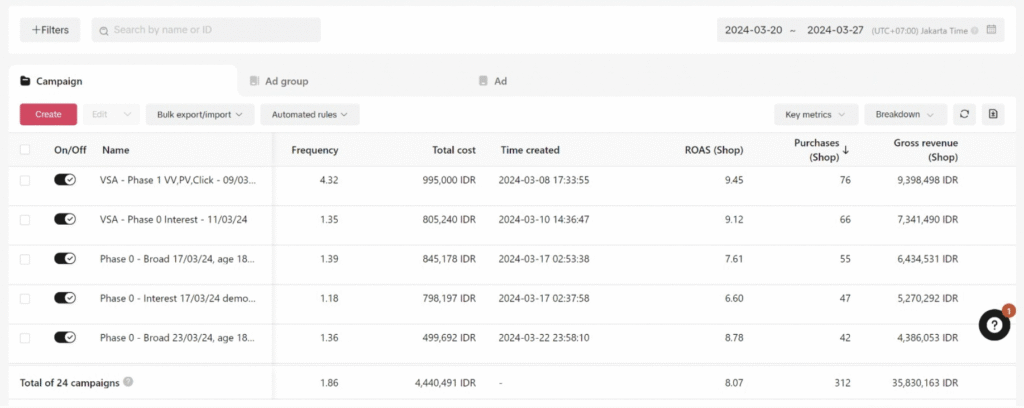Click the export report icon
This screenshot has width=1024, height=408.
(993, 115)
